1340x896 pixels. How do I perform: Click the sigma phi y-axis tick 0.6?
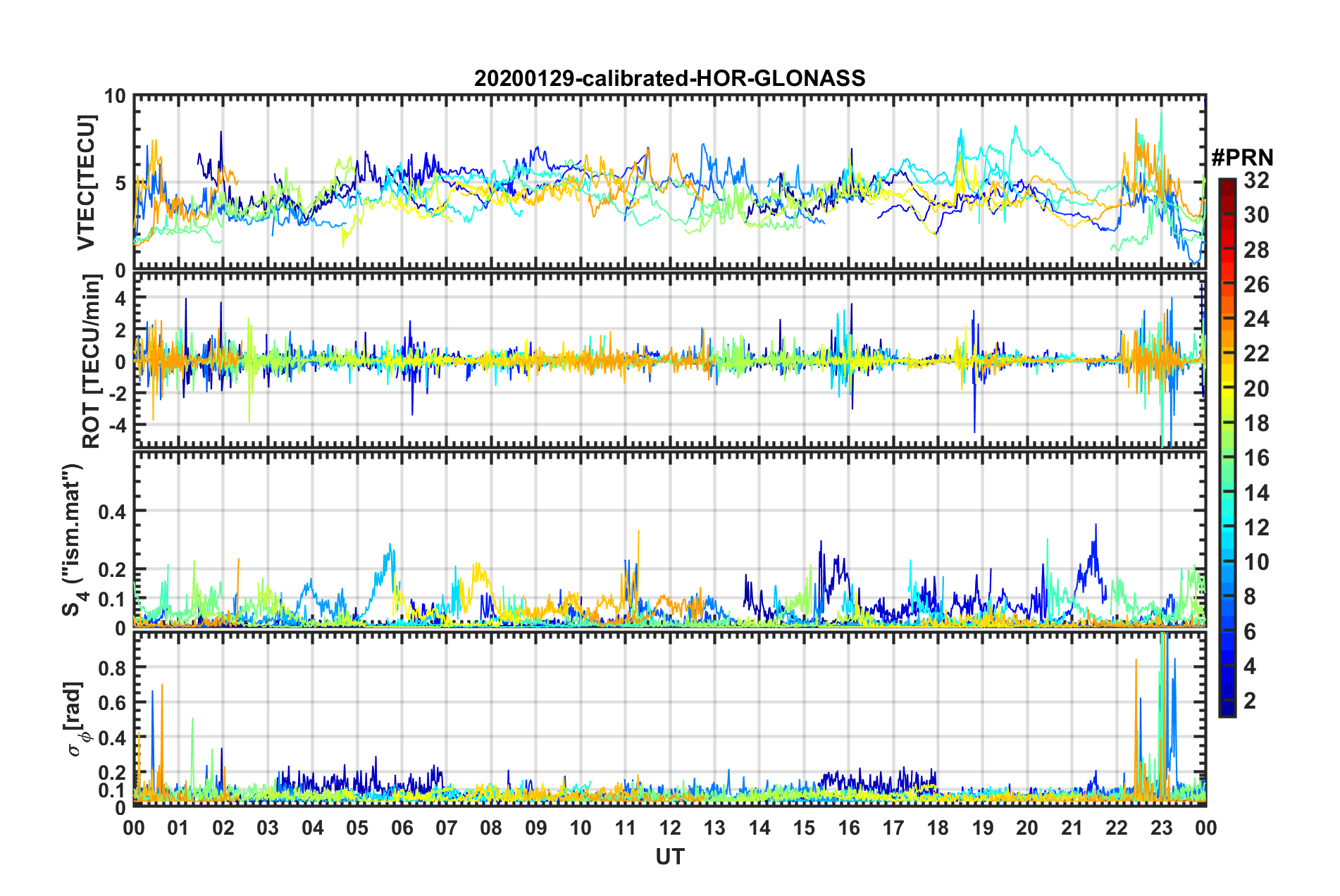coord(113,702)
